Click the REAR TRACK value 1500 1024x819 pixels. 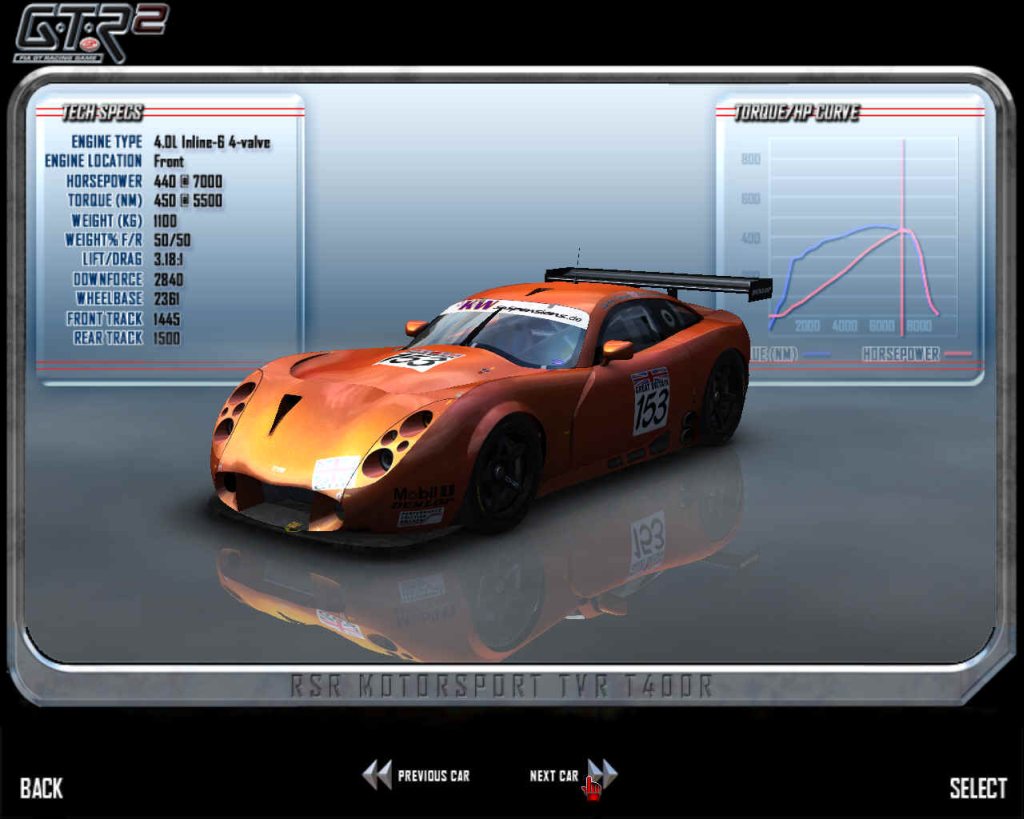point(167,338)
